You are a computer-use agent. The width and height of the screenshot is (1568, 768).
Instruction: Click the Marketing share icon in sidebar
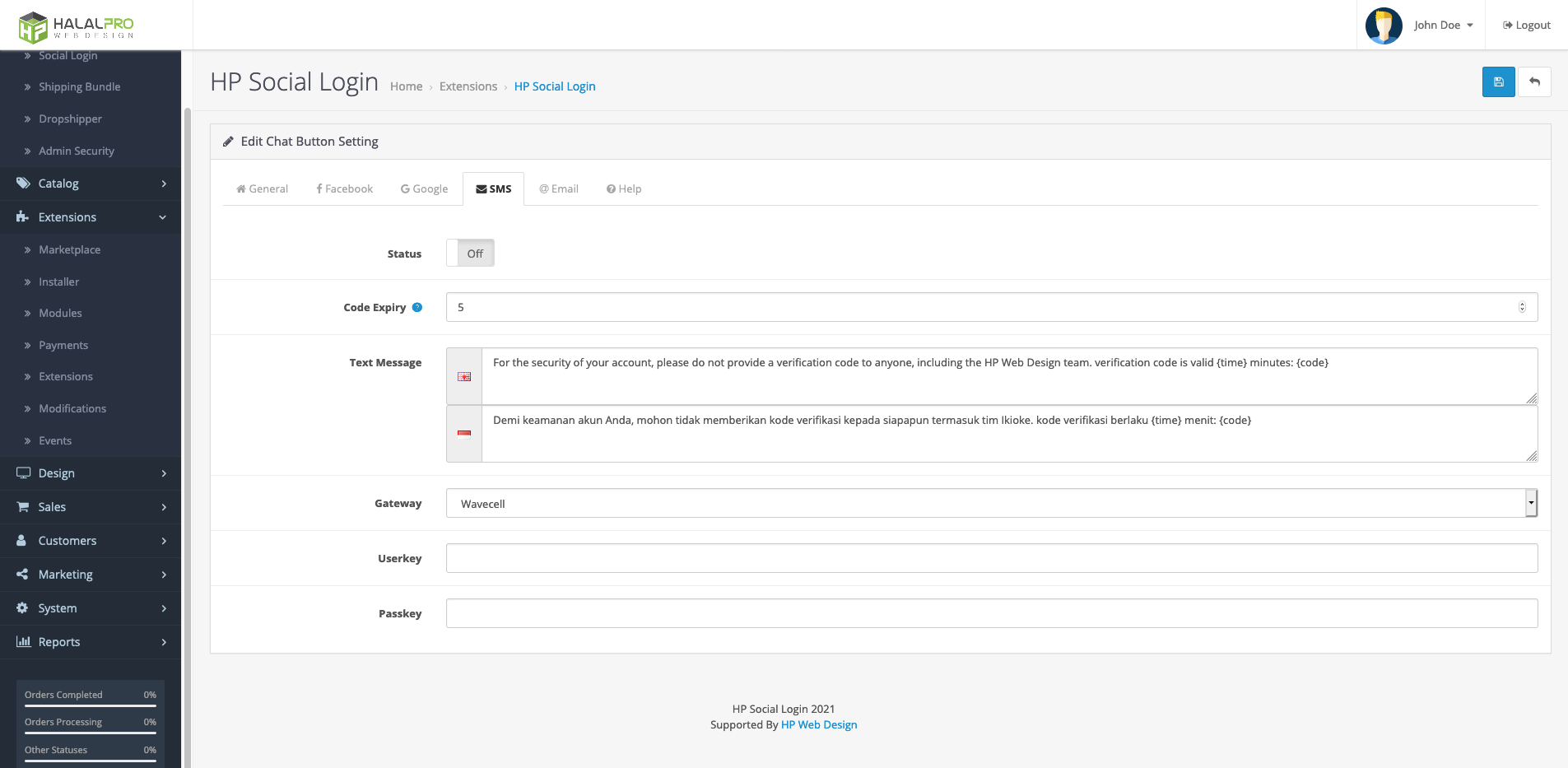22,575
